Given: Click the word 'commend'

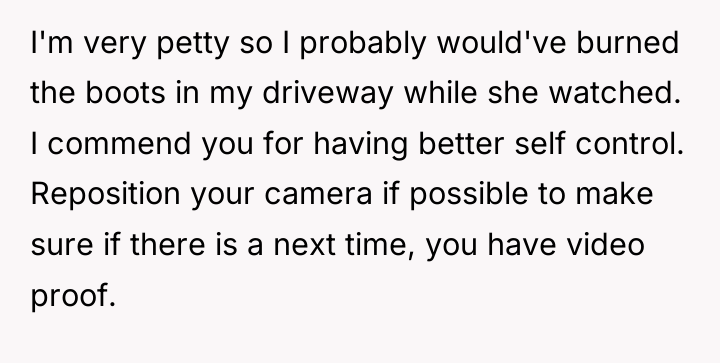Looking at the screenshot, I should coord(119,144).
